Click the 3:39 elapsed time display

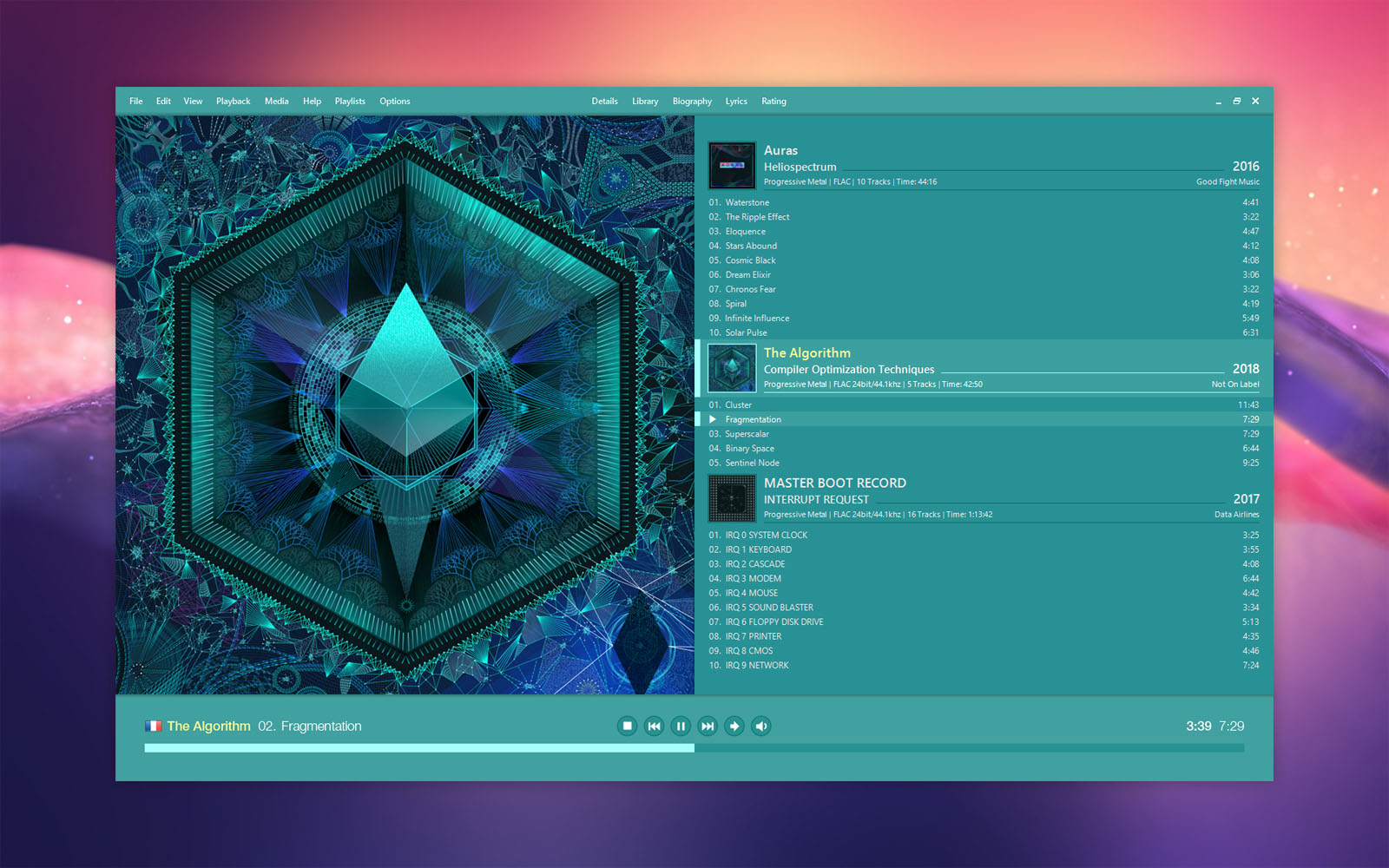point(1198,726)
